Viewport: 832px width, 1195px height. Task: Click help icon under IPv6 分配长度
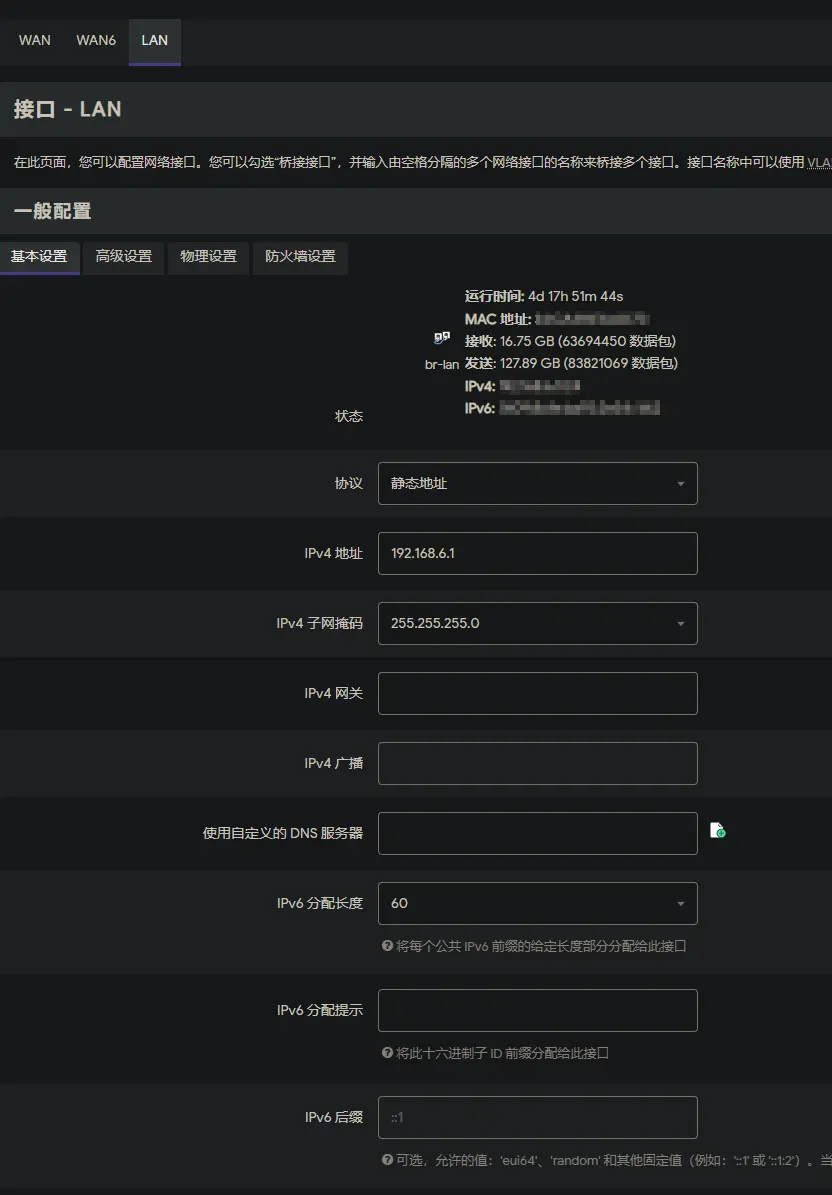(387, 945)
